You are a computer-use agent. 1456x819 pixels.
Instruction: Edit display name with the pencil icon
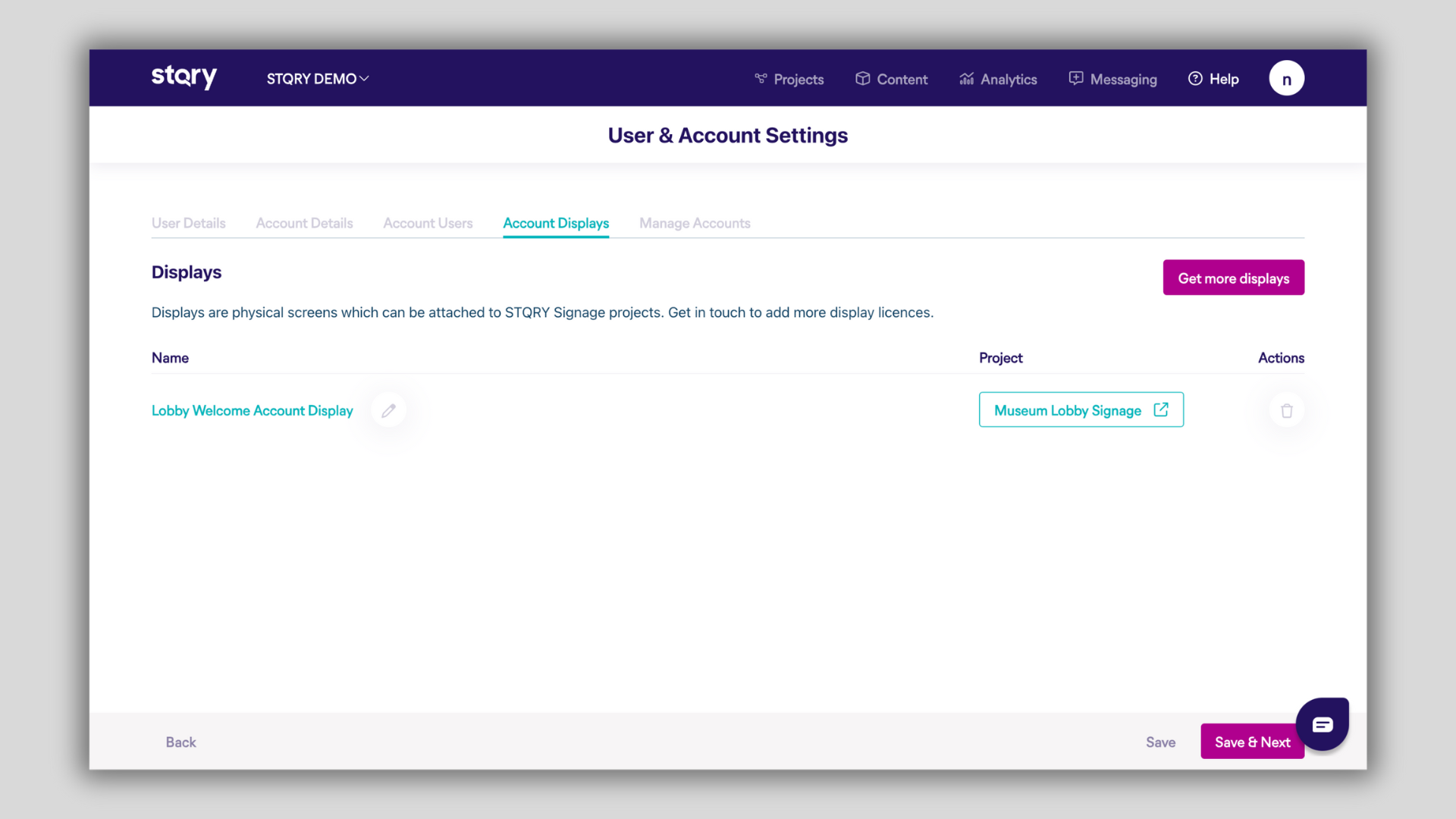[388, 410]
